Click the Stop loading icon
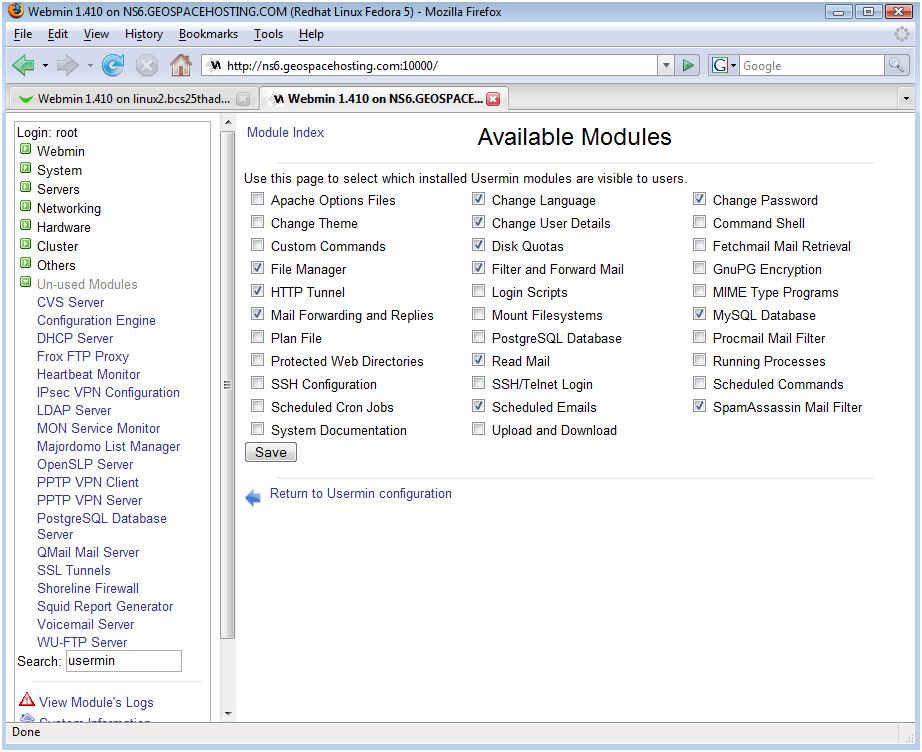The width and height of the screenshot is (922, 752). coord(146,65)
